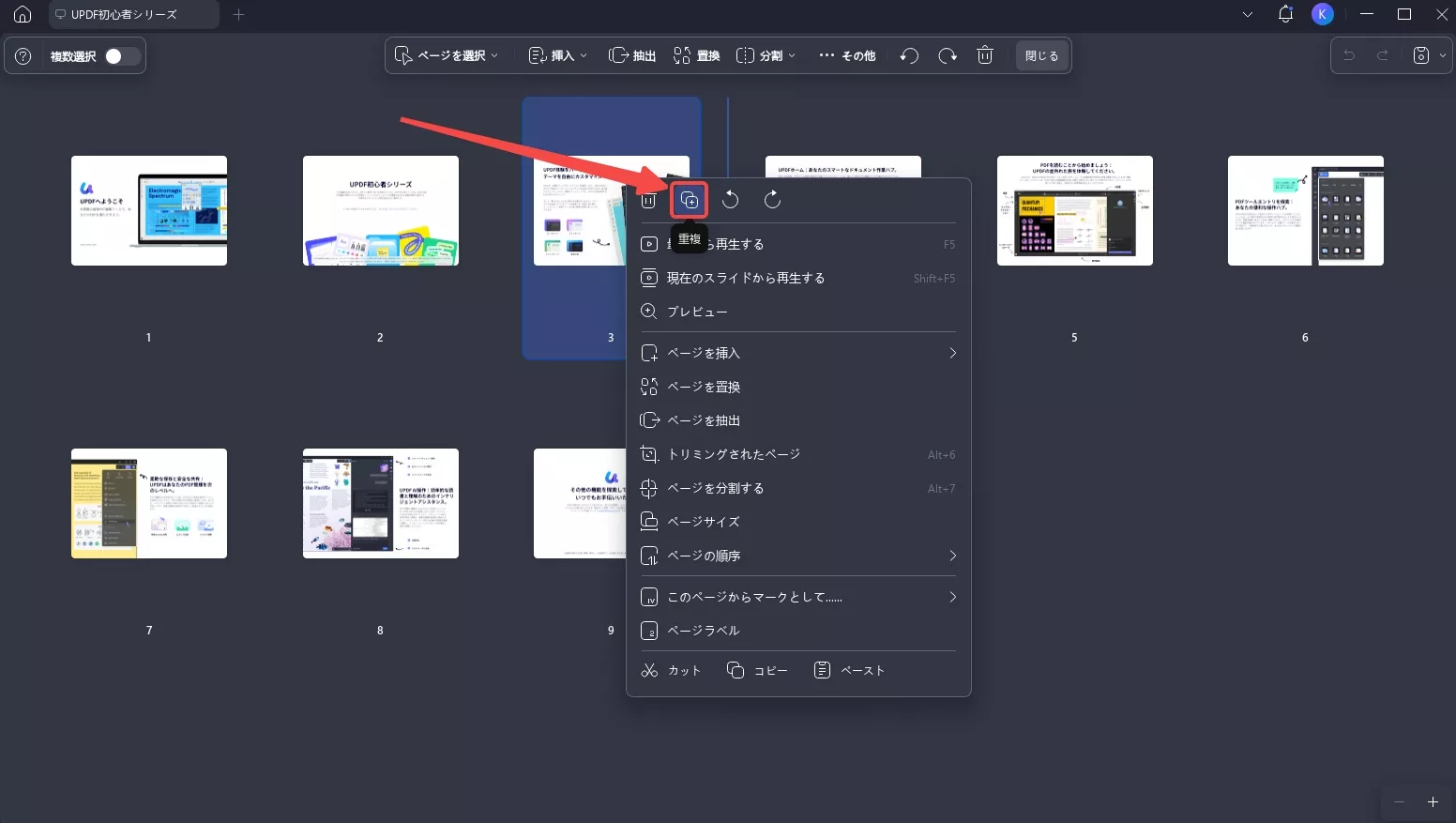The image size is (1456, 823).
Task: Select プレビュー menu item
Action: coord(798,312)
